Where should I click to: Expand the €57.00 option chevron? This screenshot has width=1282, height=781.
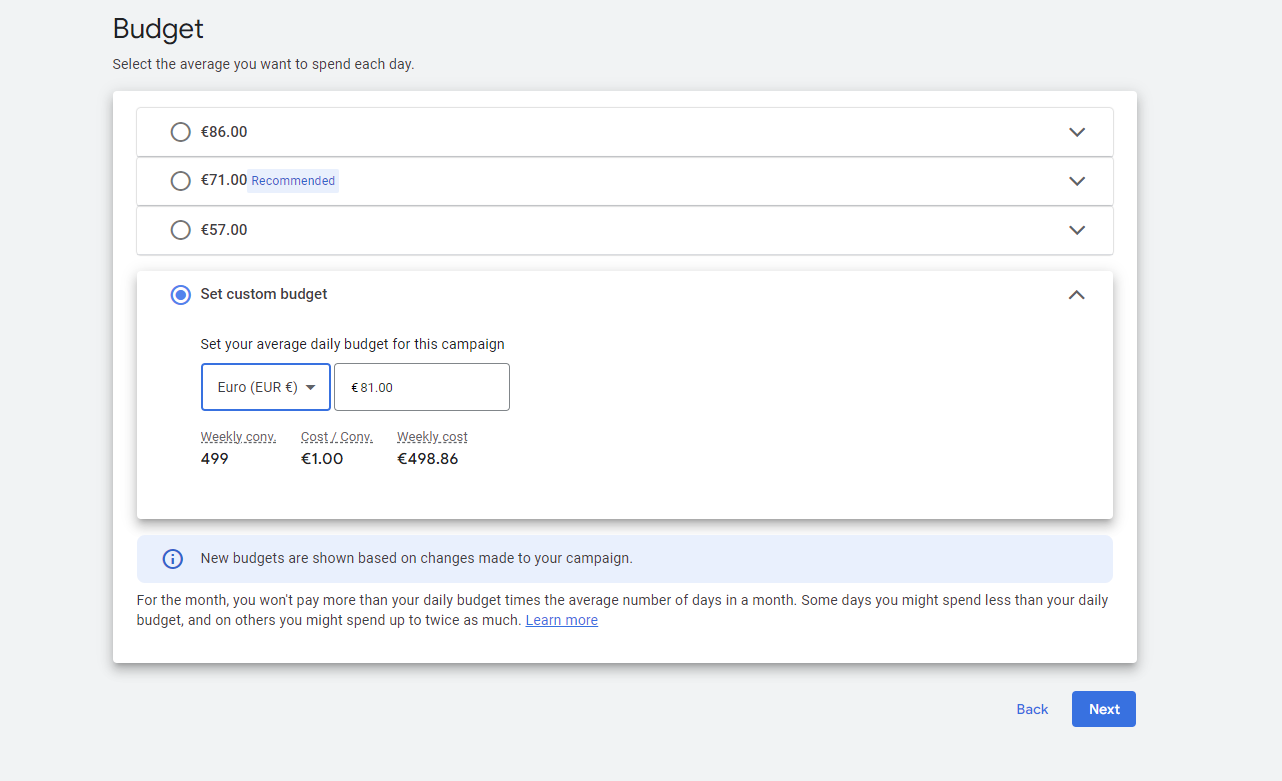1077,230
